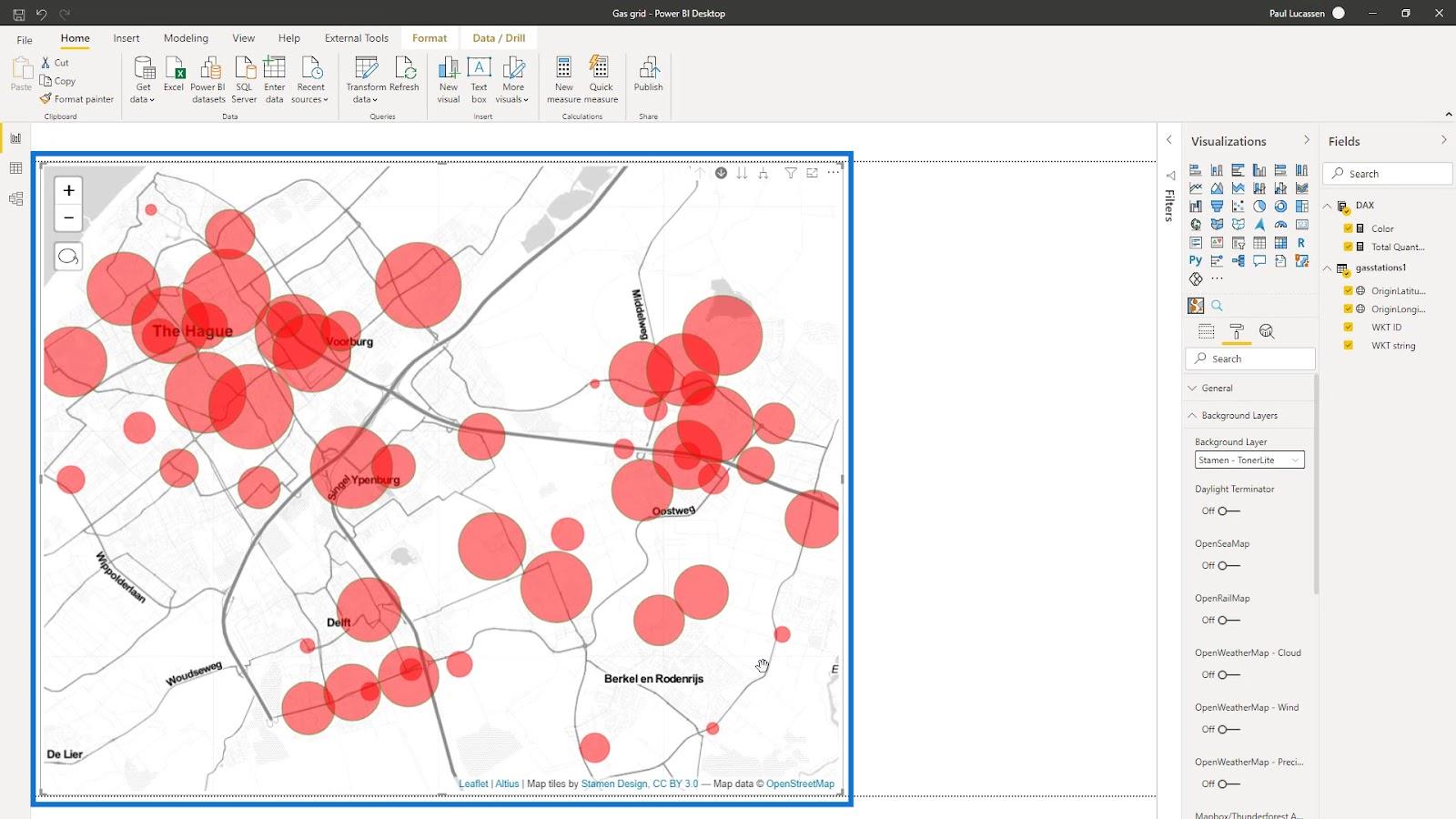Activate the map lasso selection tool
Viewport: 1456px width, 819px height.
68,257
